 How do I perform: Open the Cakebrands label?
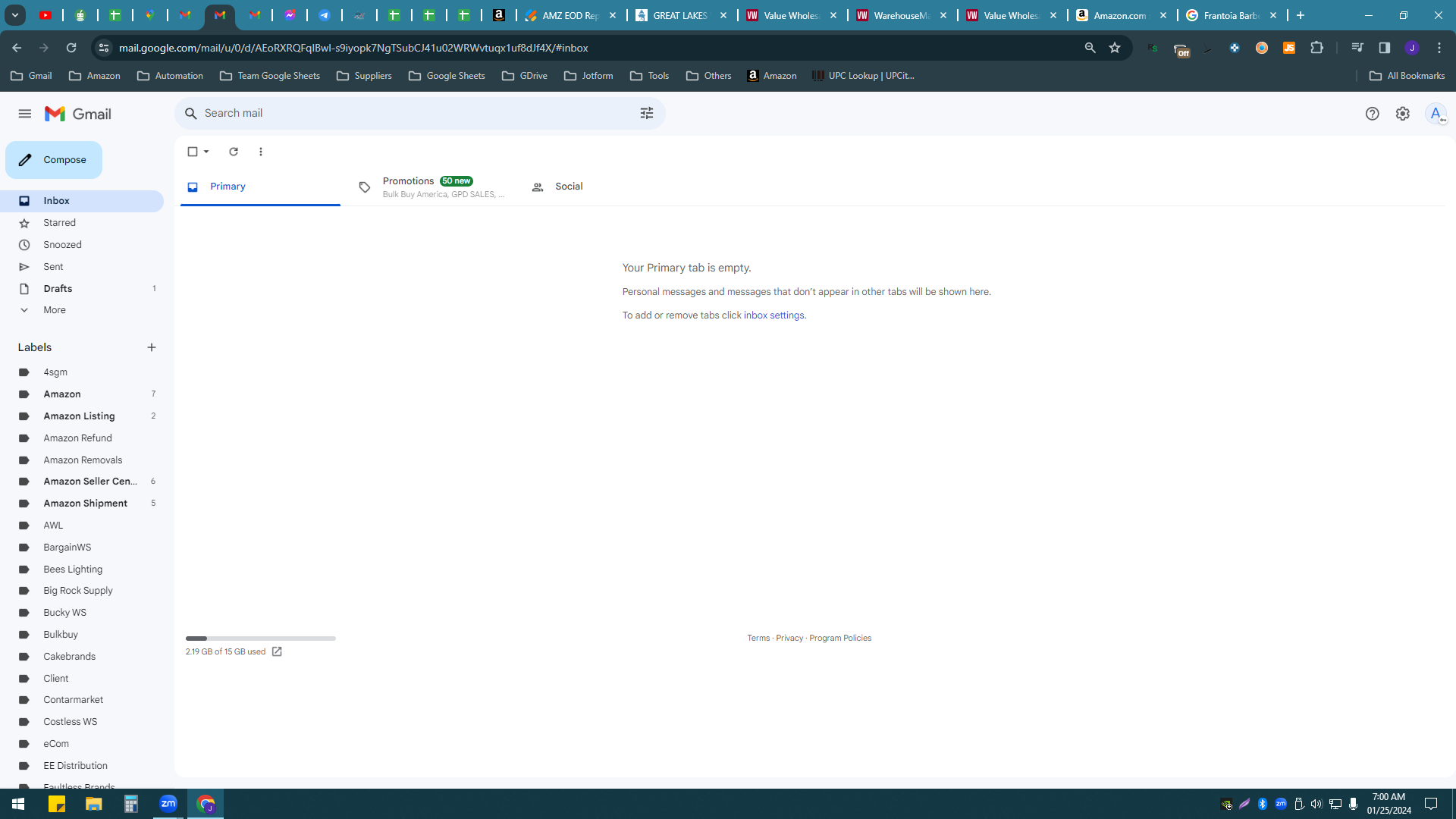pos(82,657)
